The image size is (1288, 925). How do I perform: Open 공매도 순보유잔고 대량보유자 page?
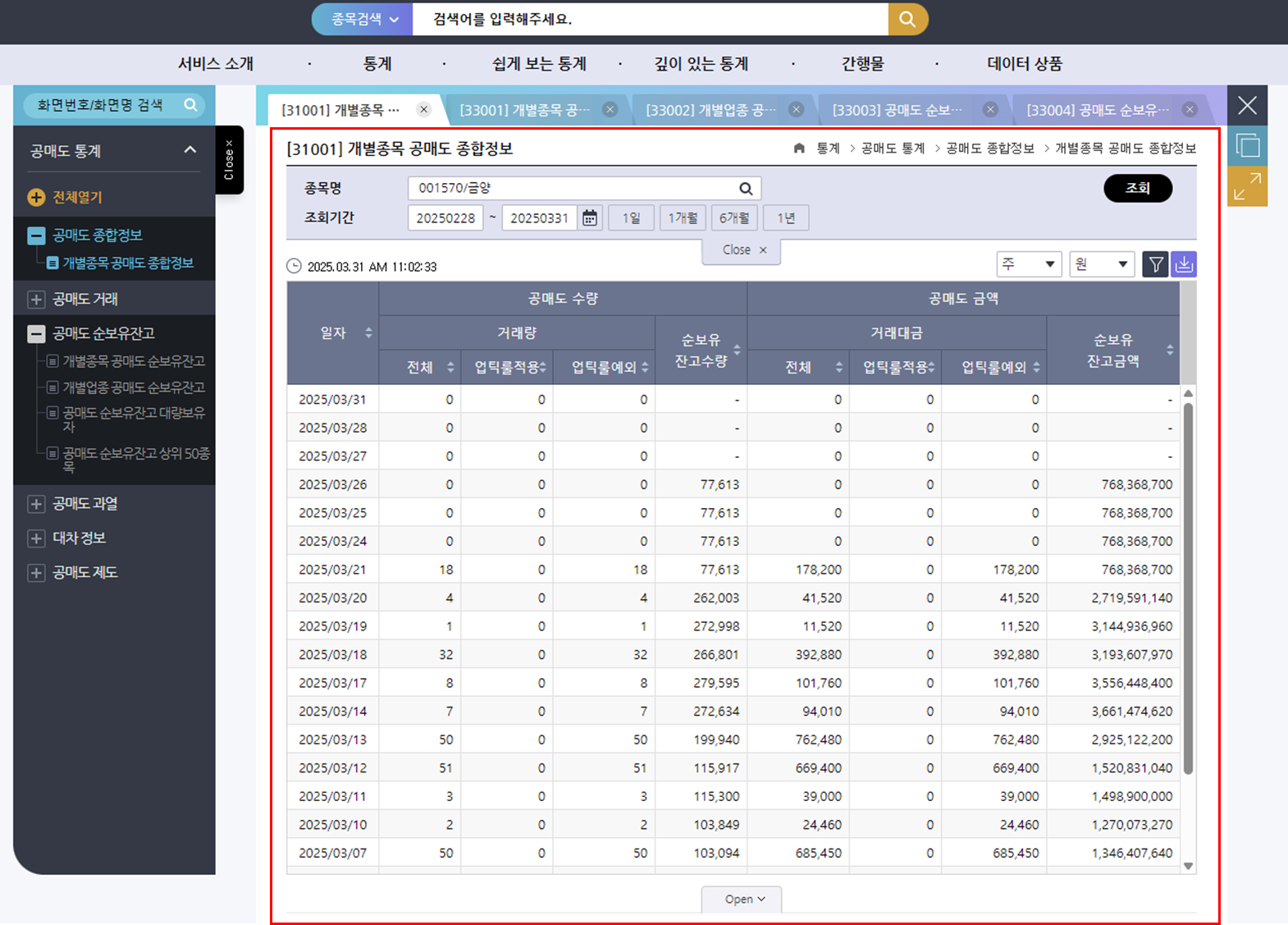(x=134, y=419)
